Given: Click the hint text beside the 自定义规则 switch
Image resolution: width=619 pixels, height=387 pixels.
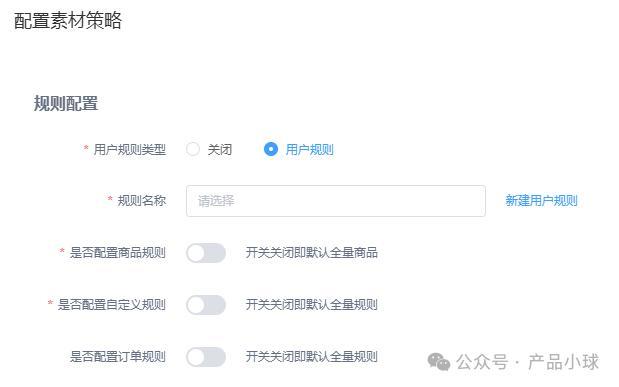Looking at the screenshot, I should (311, 305).
